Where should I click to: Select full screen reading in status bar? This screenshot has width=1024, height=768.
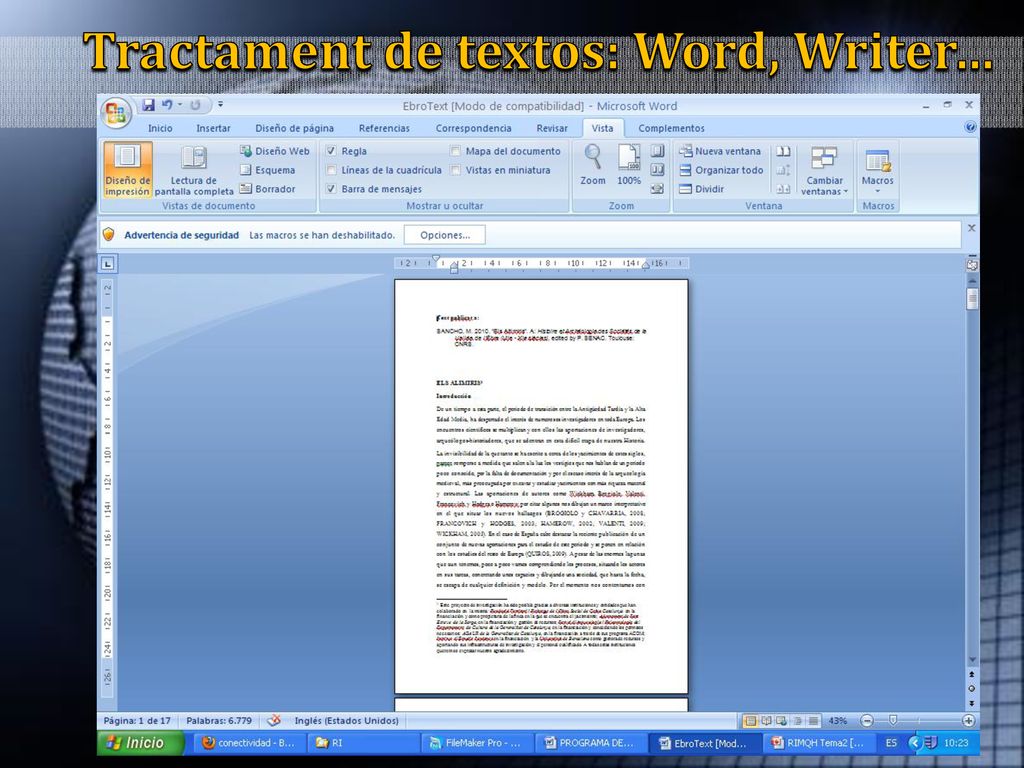tap(766, 721)
